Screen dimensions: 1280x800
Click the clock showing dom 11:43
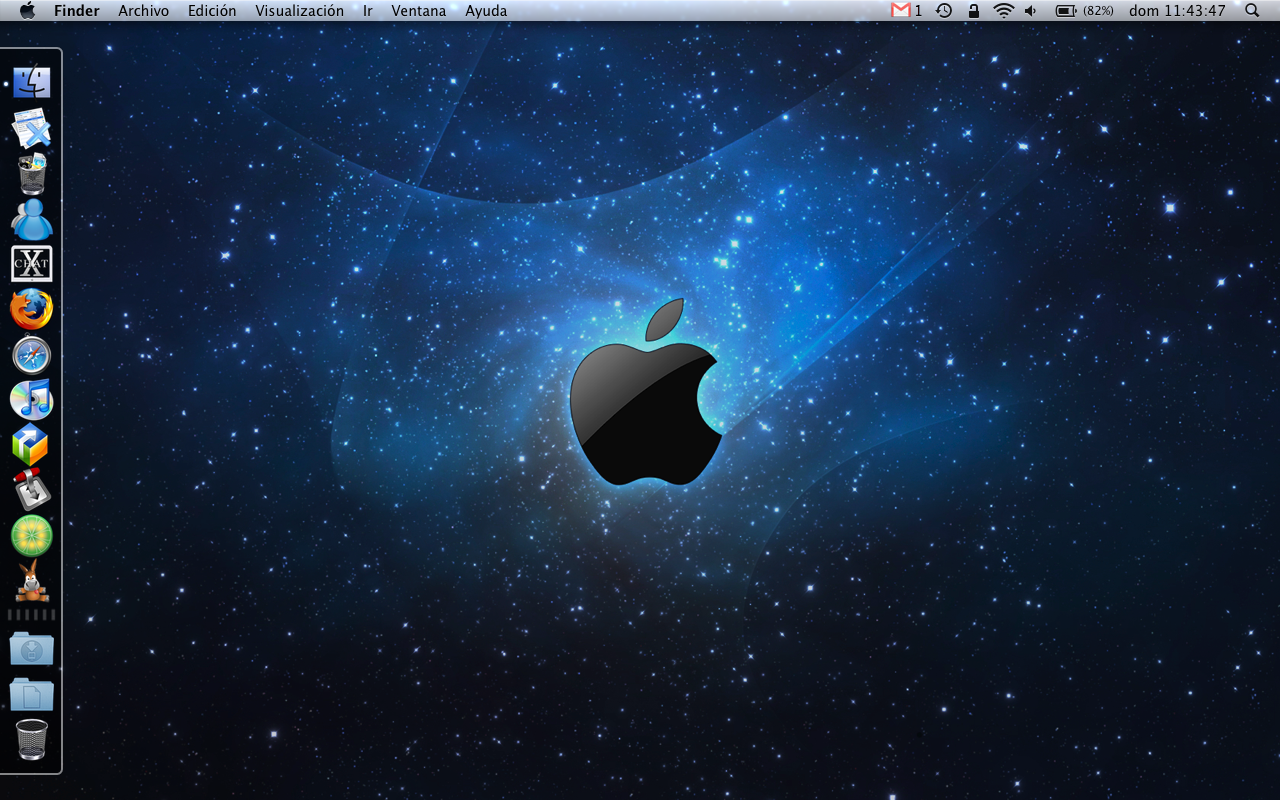1177,11
